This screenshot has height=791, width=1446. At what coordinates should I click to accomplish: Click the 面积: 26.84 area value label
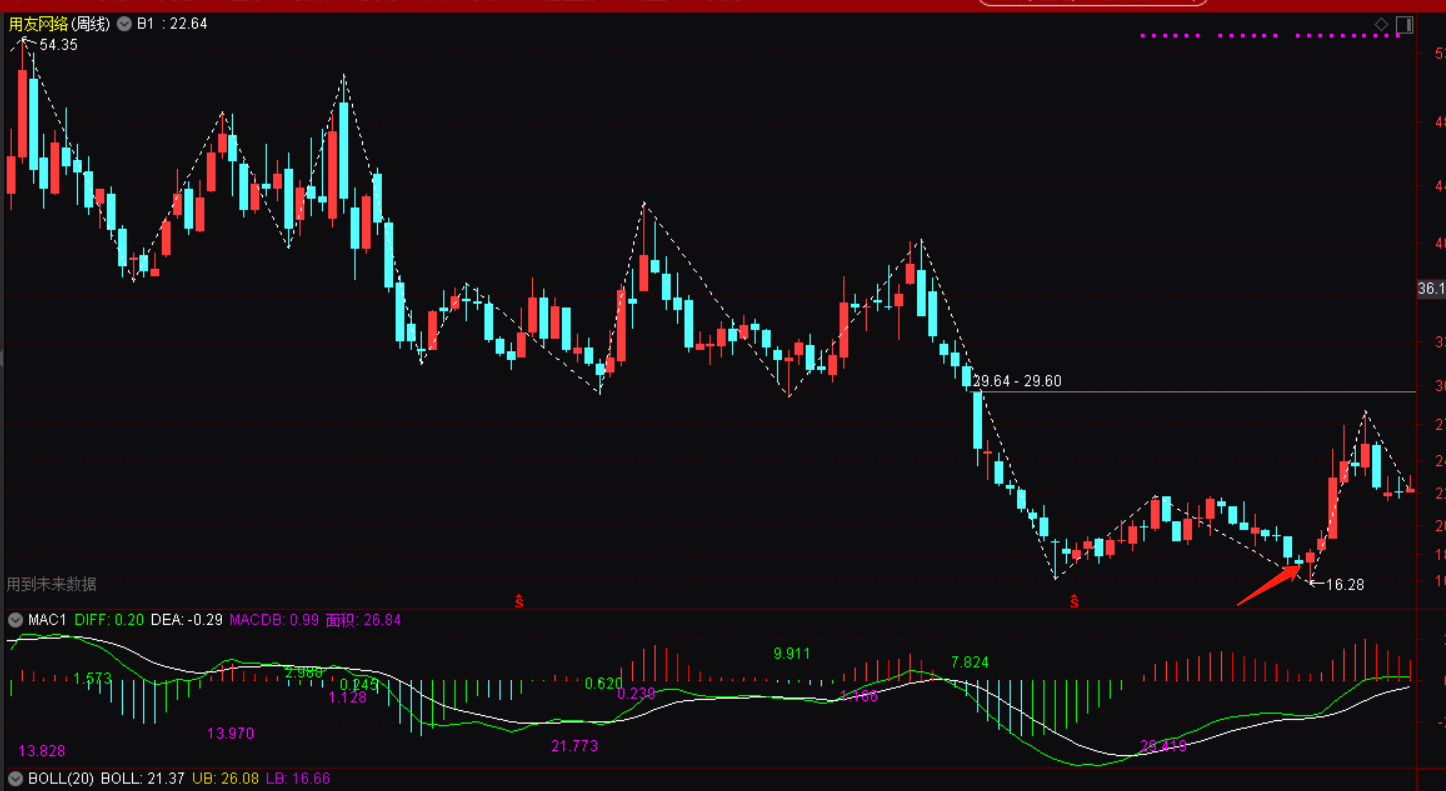pos(363,620)
